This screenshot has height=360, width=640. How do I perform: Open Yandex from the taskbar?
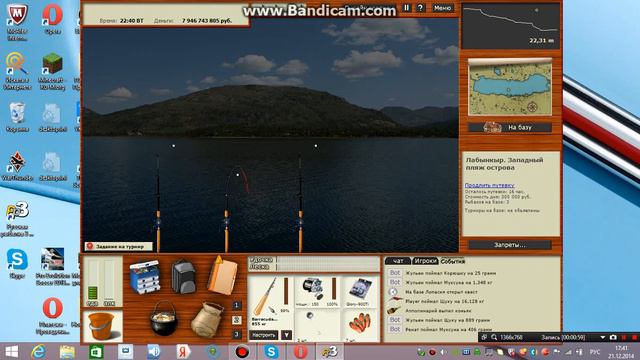click(x=183, y=351)
